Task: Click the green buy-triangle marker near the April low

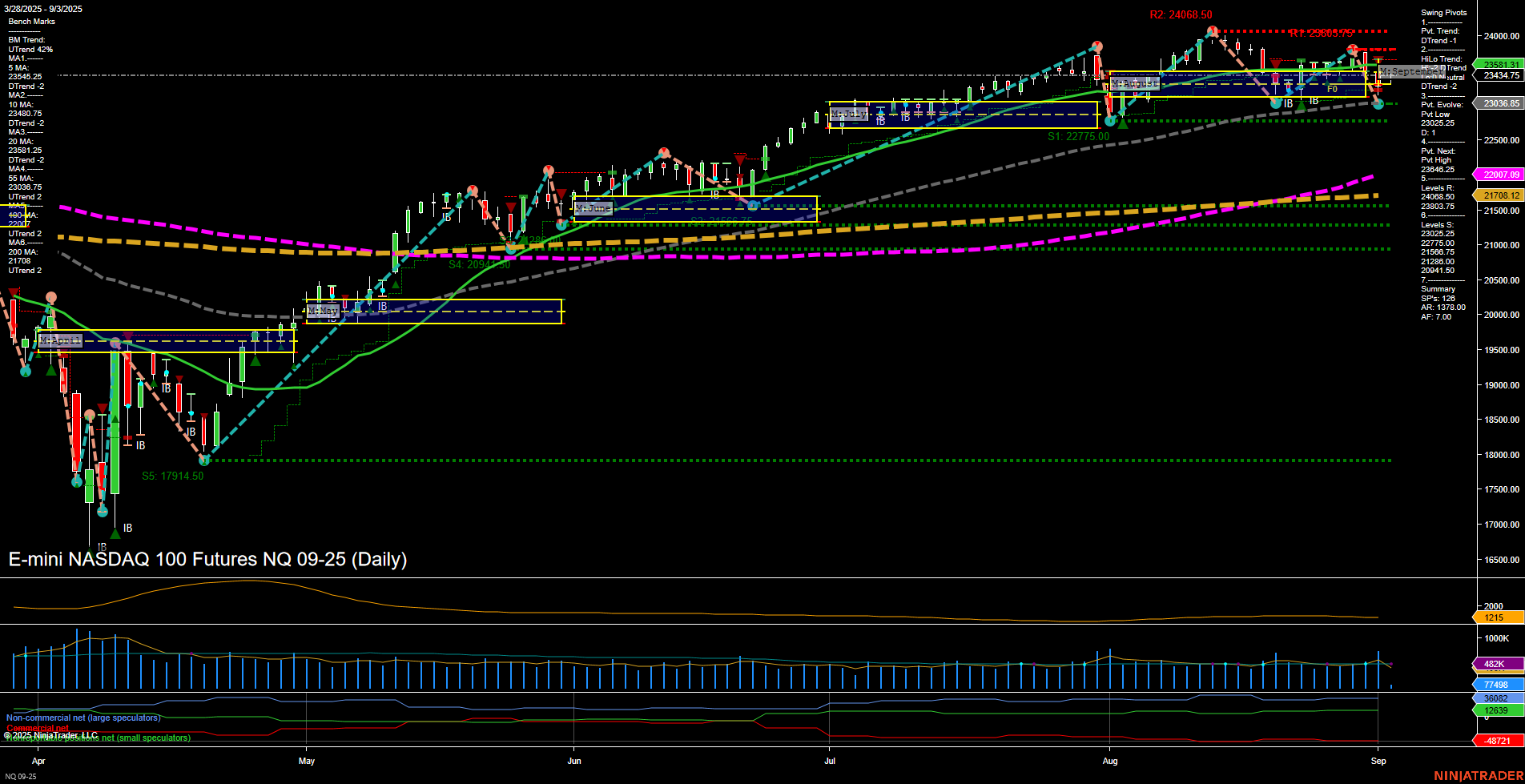Action: coord(50,370)
